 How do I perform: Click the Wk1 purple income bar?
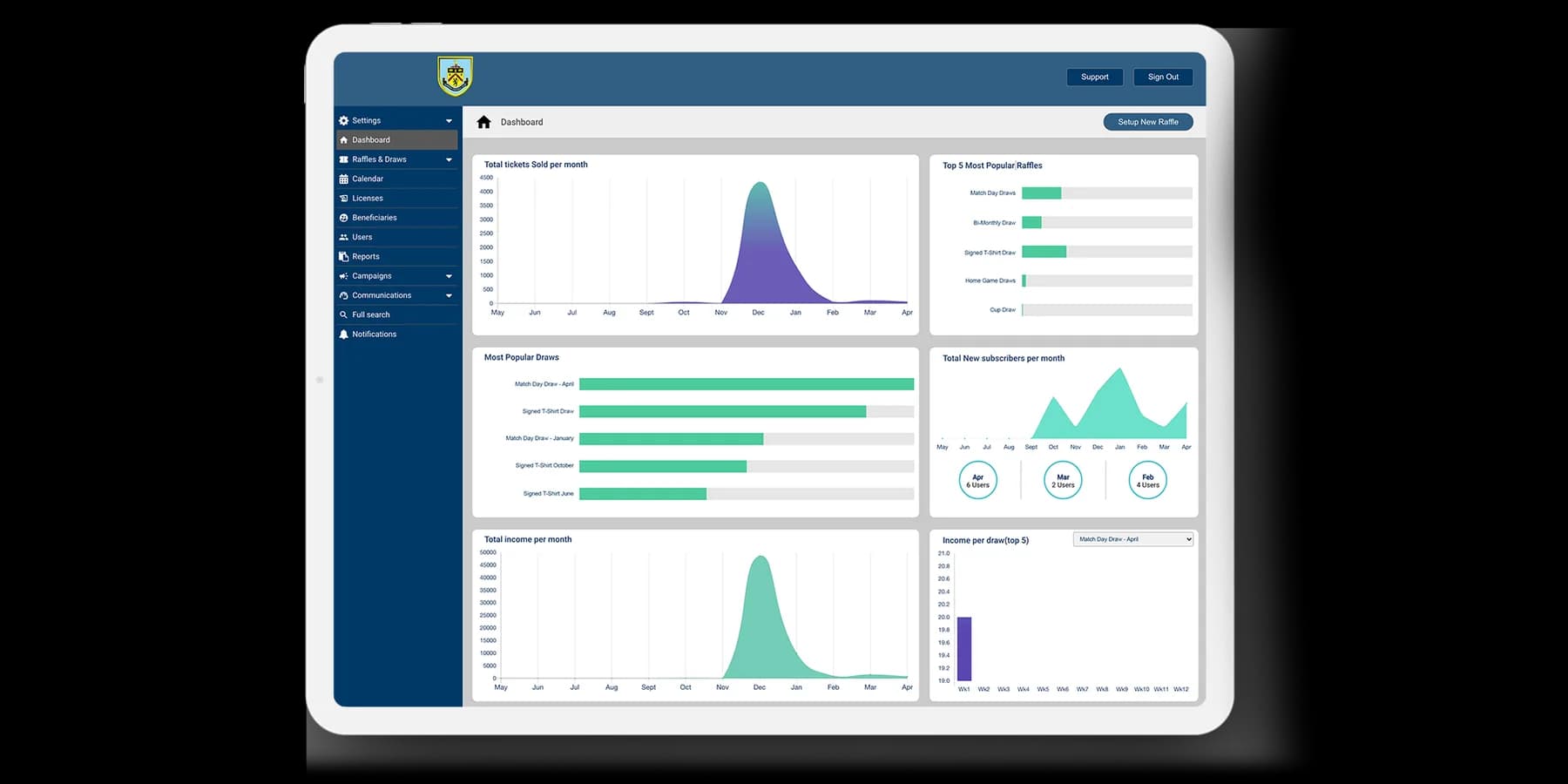point(964,649)
